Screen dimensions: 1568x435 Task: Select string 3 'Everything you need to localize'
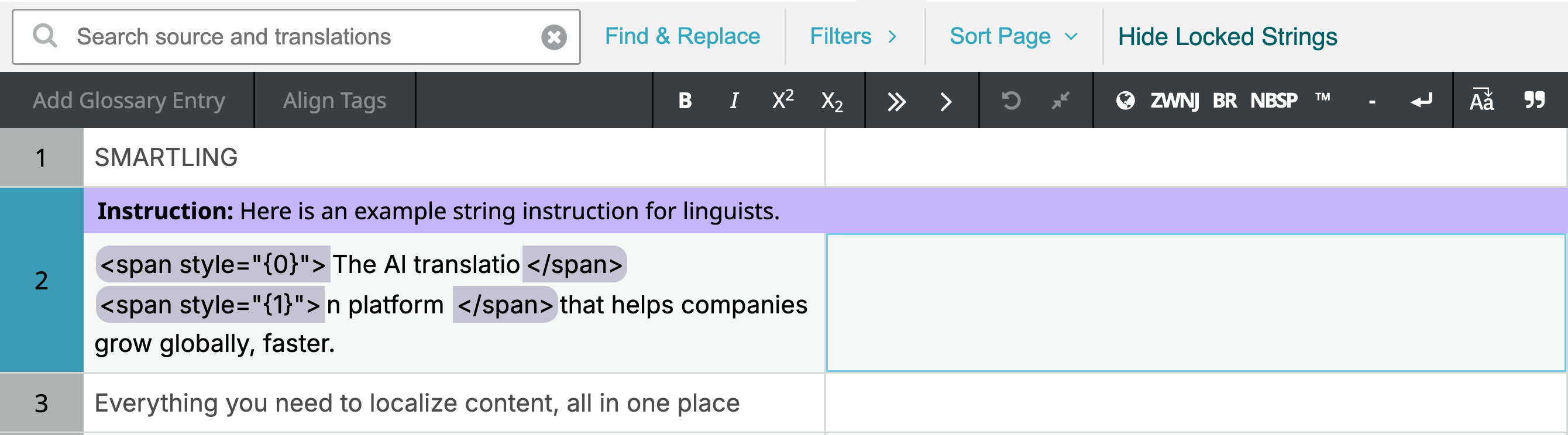(x=453, y=403)
